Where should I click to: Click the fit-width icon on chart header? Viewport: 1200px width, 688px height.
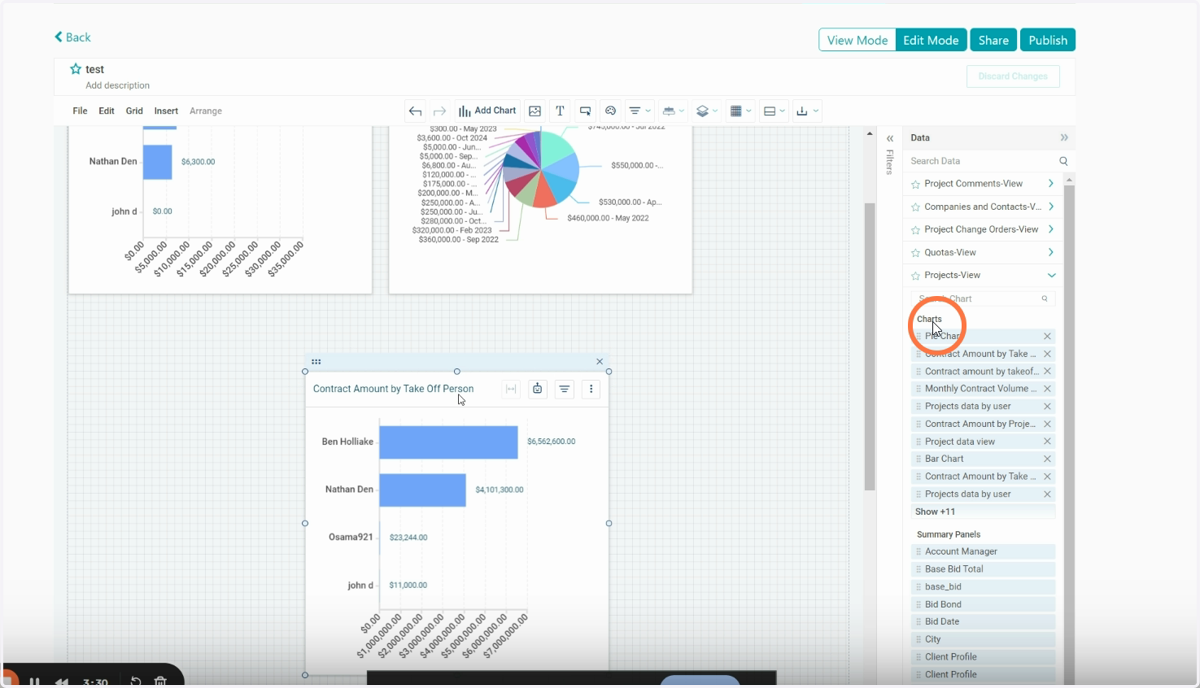point(511,389)
